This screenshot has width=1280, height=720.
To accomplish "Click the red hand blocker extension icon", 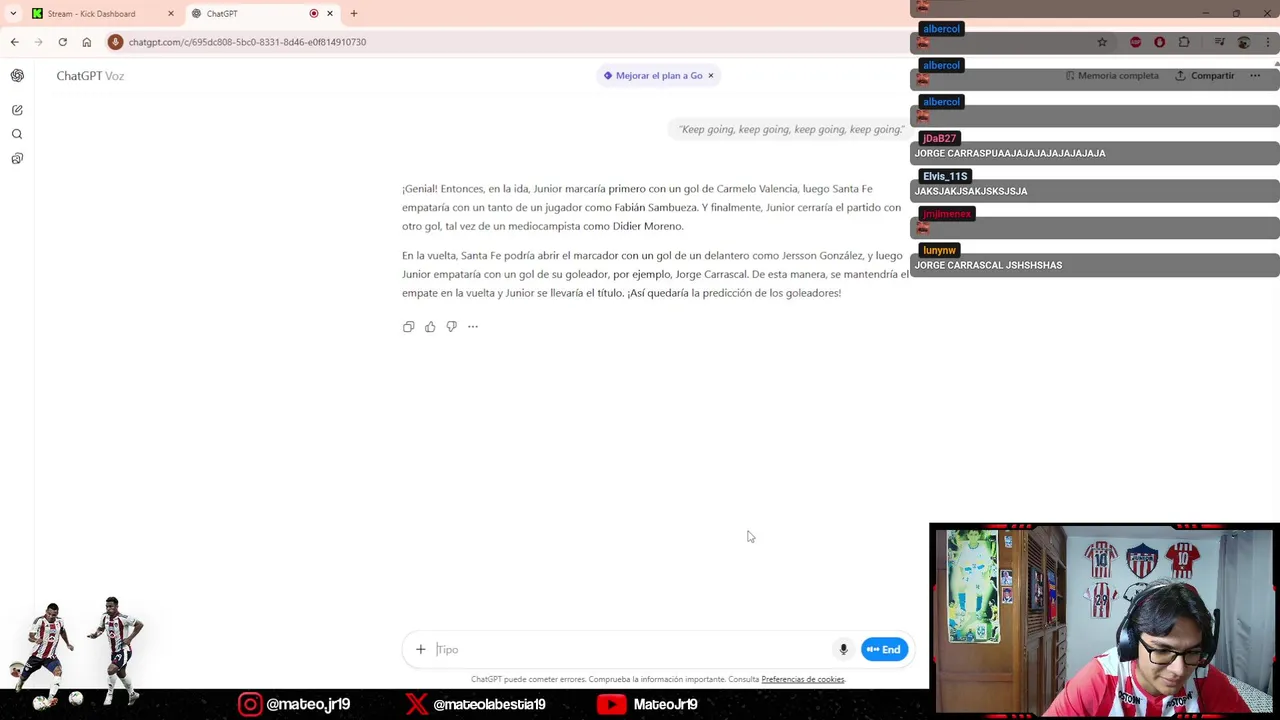I will [x=1159, y=42].
